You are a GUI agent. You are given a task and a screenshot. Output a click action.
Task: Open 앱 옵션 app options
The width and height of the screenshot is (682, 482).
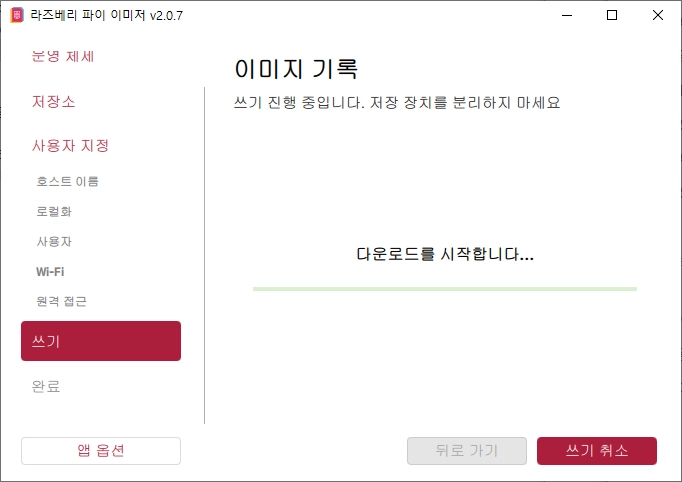click(101, 451)
